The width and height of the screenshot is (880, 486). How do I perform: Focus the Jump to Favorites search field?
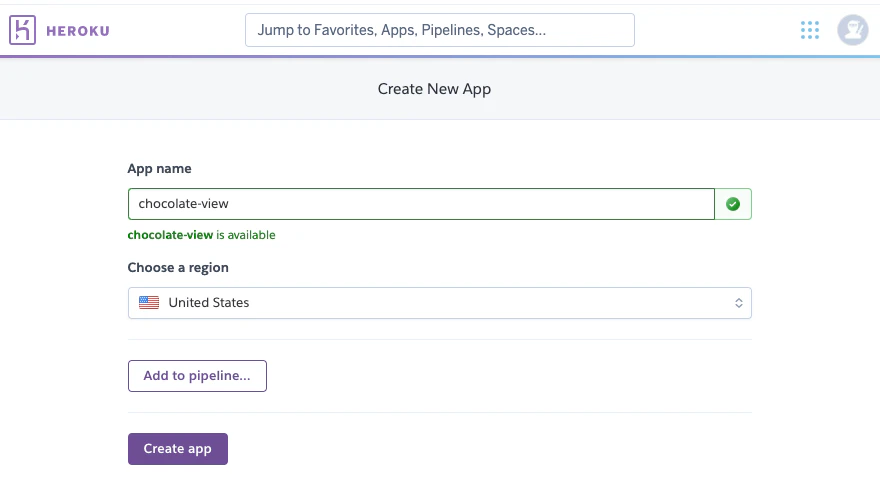440,30
